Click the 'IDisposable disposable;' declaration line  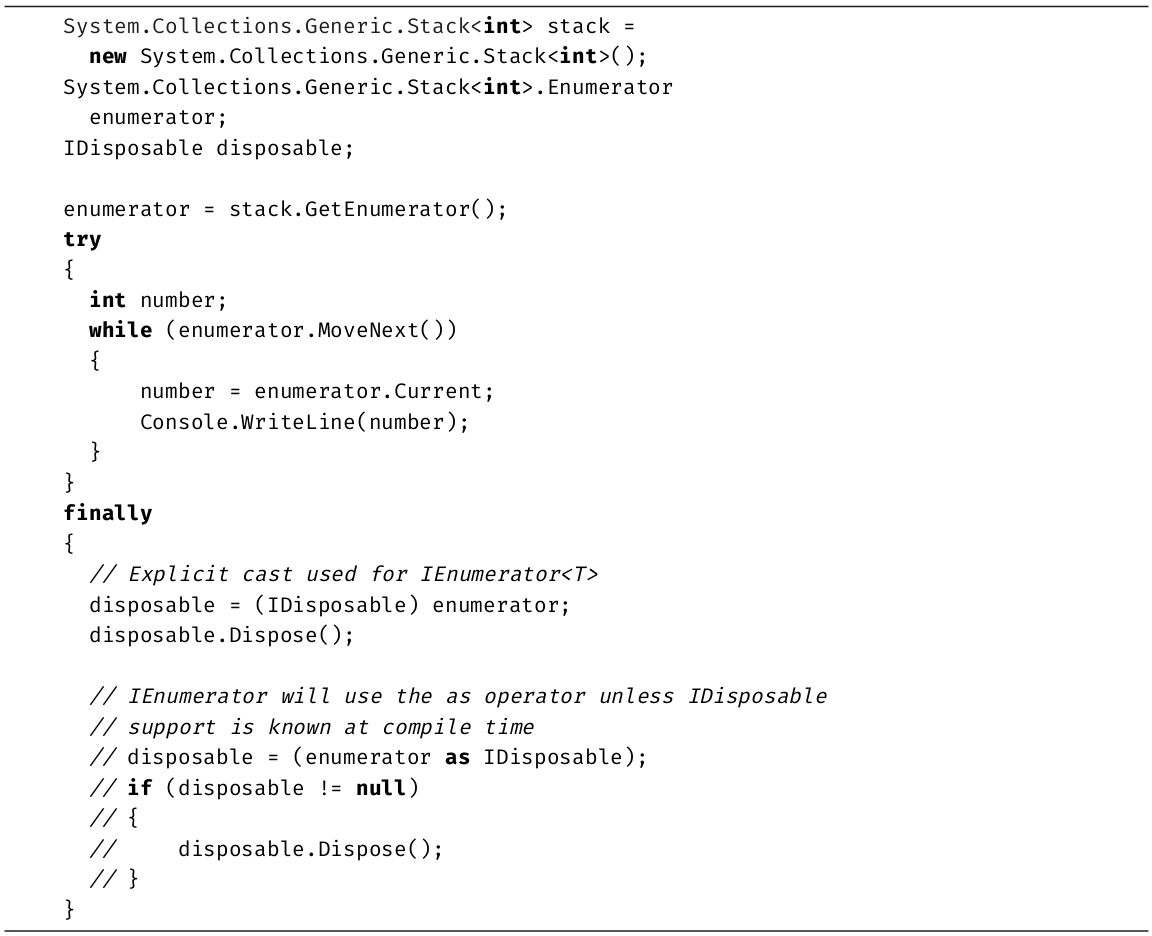point(208,148)
